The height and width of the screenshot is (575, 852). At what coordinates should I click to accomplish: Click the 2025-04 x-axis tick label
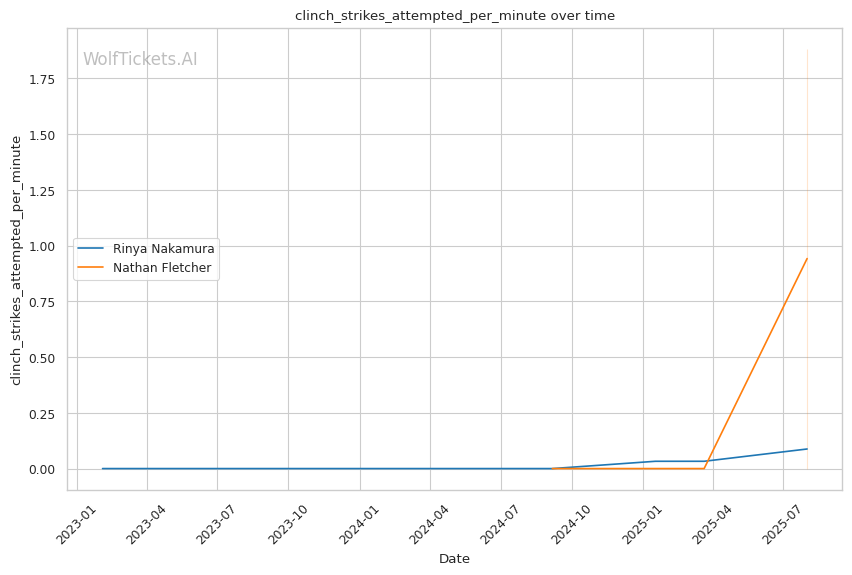713,524
